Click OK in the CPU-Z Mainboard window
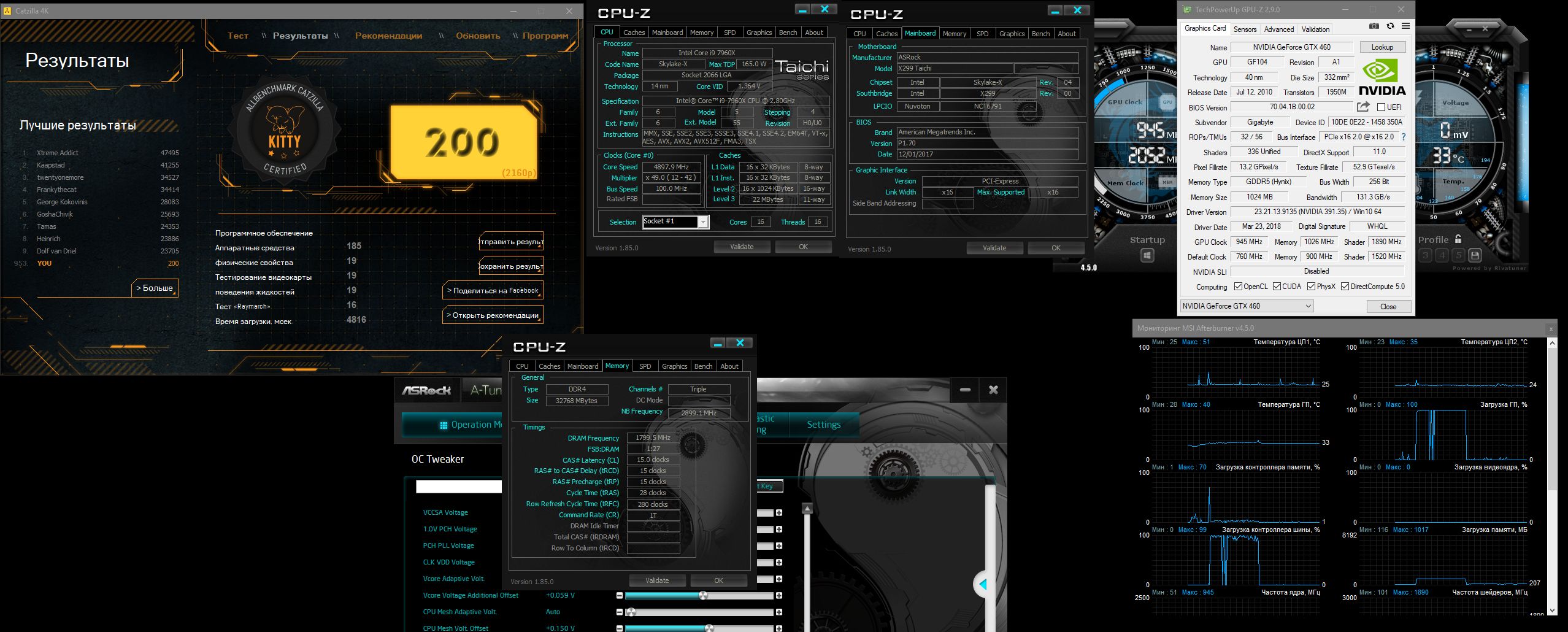The image size is (1568, 632). pyautogui.click(x=1056, y=248)
